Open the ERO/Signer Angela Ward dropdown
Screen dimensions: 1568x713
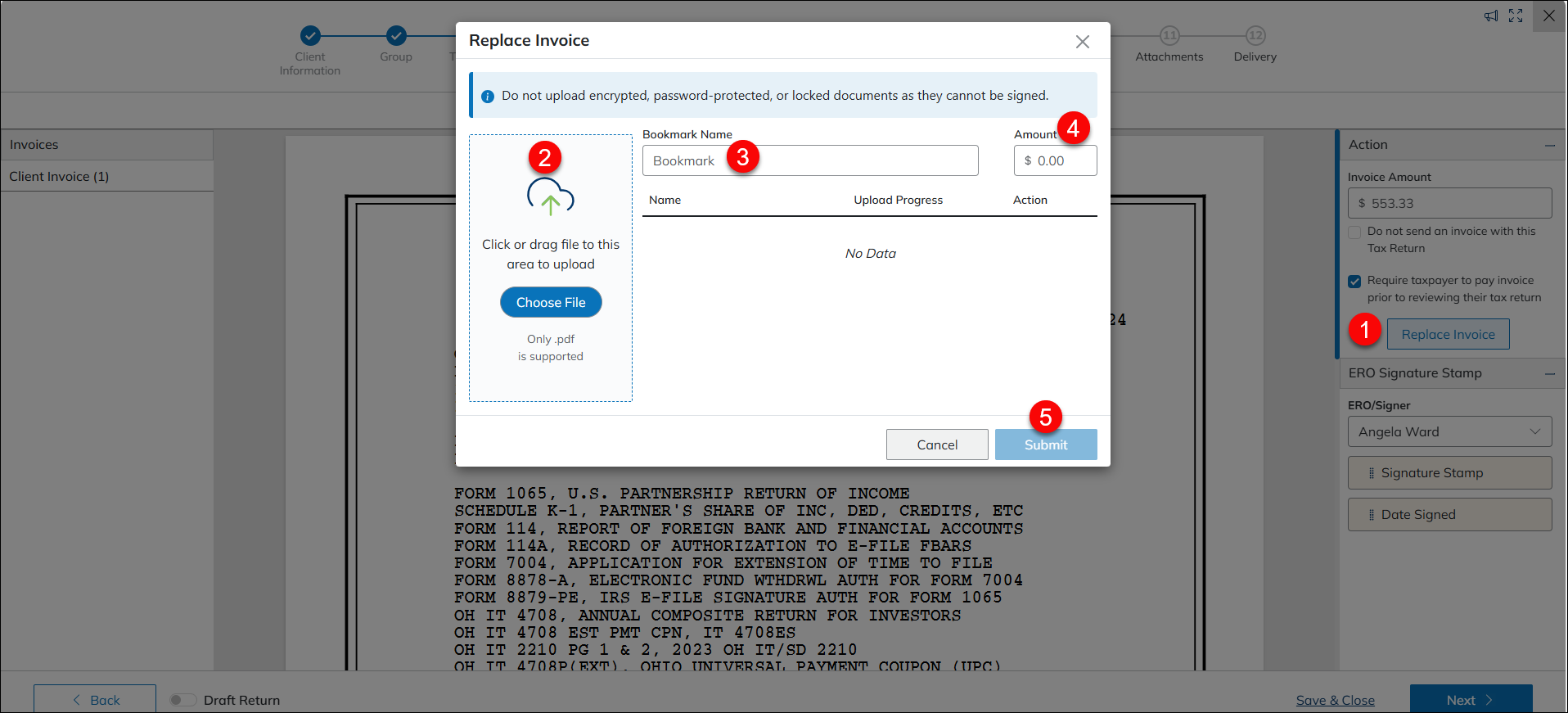click(x=1449, y=431)
